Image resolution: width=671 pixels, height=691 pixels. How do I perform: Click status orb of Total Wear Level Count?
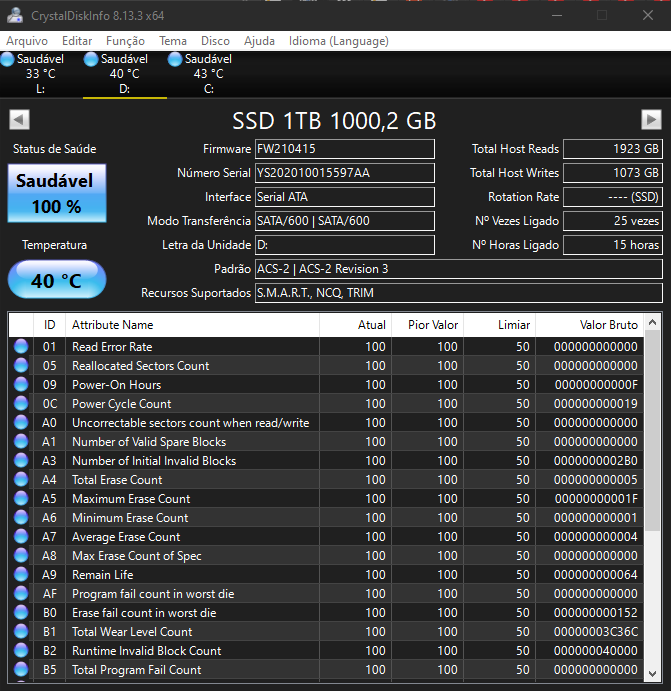click(21, 631)
